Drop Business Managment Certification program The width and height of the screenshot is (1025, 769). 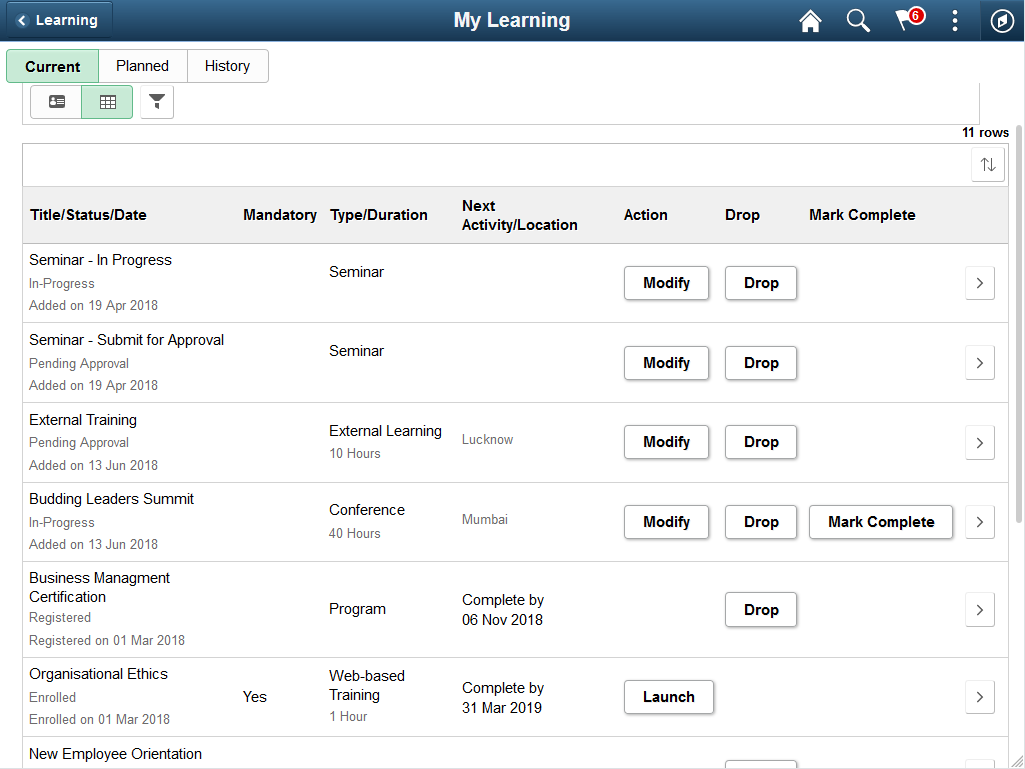pos(761,609)
